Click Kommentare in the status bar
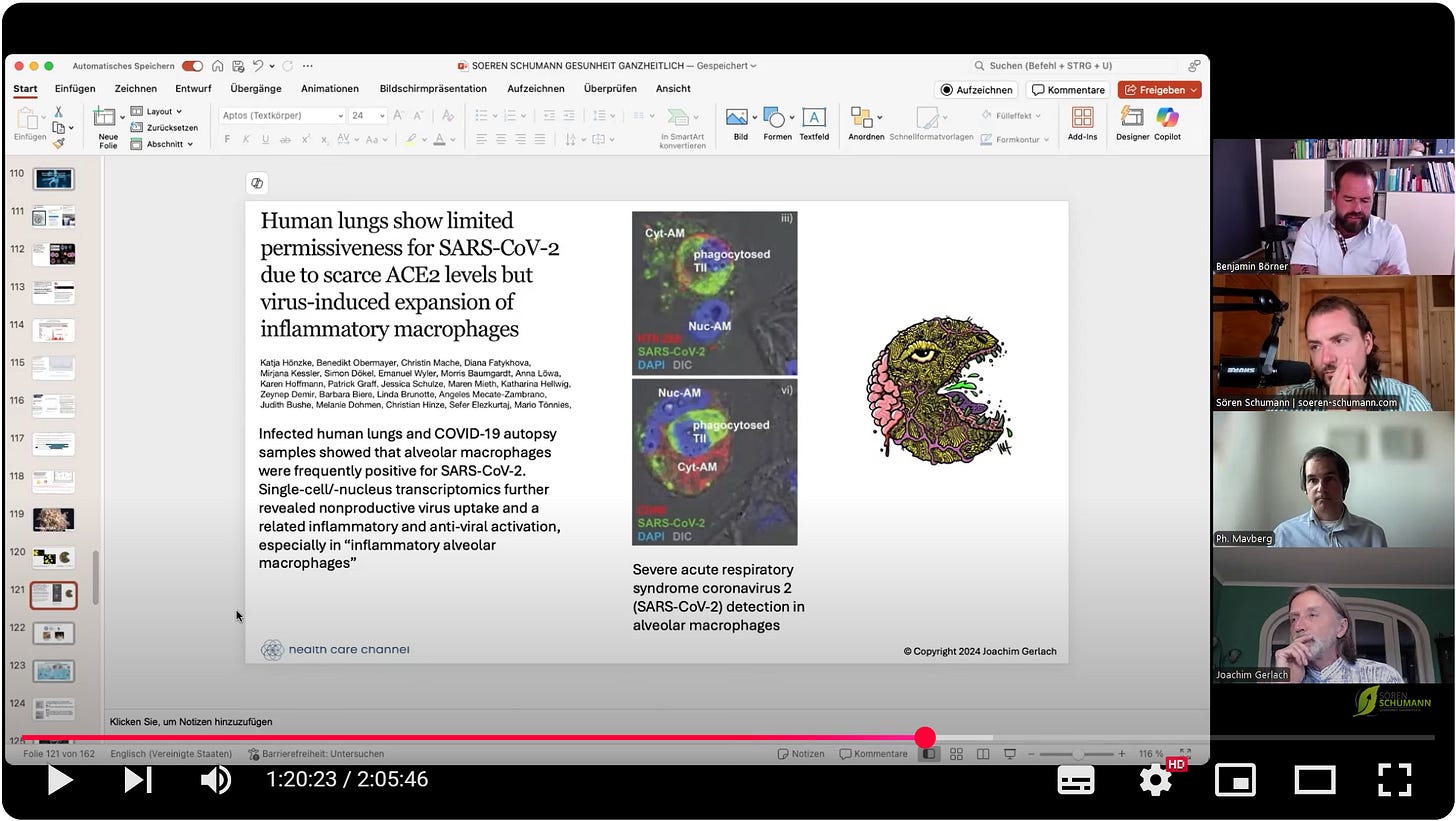Image resolution: width=1456 pixels, height=821 pixels. (x=874, y=754)
